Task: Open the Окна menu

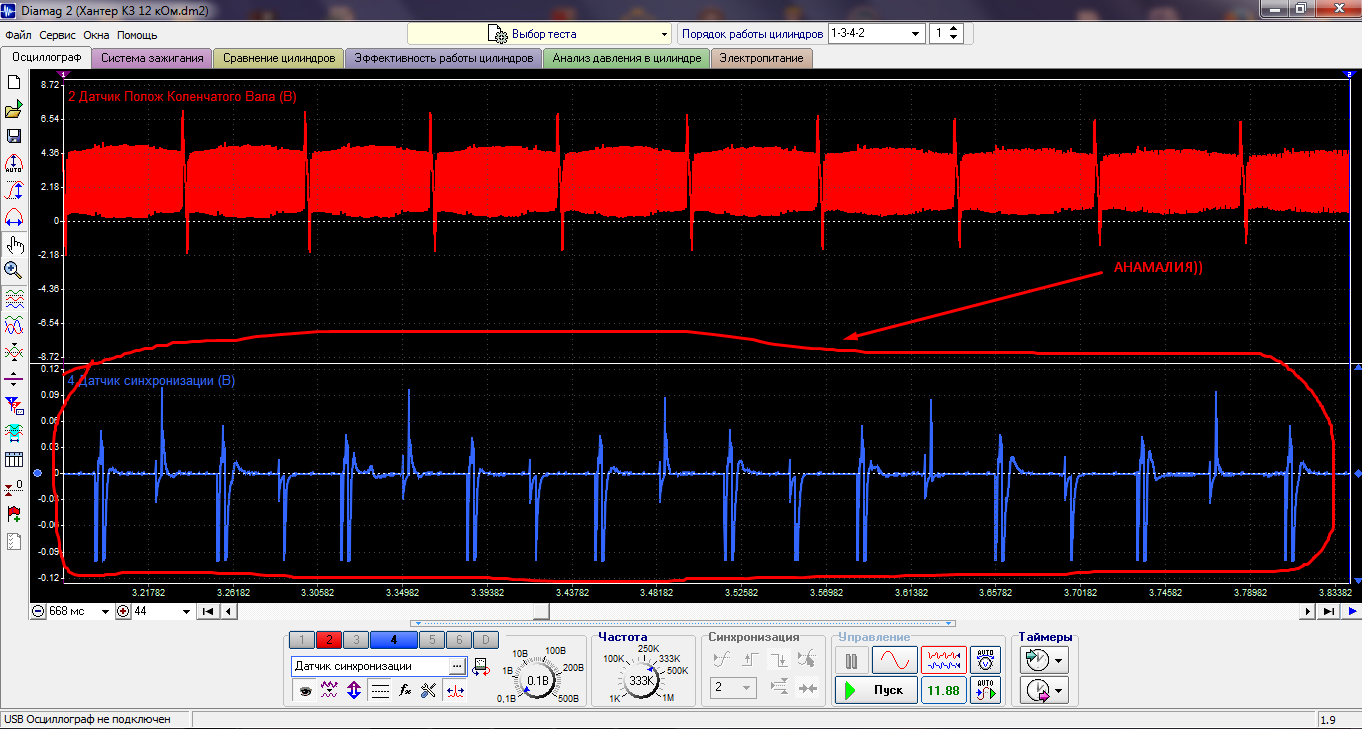Action: (x=96, y=35)
